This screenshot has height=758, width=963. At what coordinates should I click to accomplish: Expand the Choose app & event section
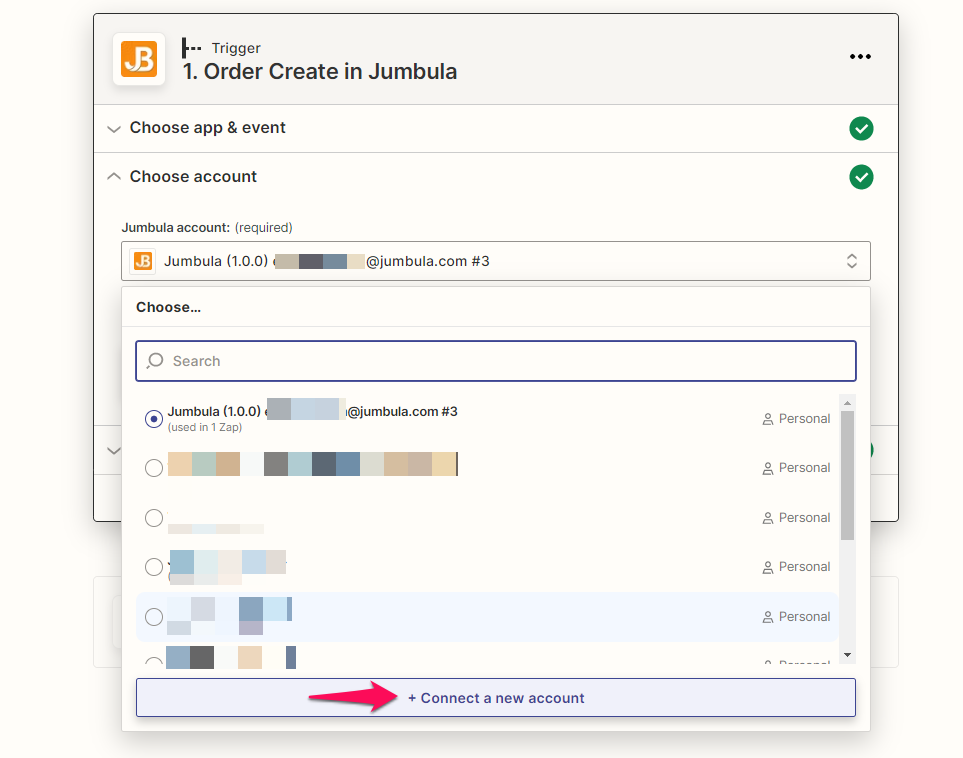click(114, 128)
